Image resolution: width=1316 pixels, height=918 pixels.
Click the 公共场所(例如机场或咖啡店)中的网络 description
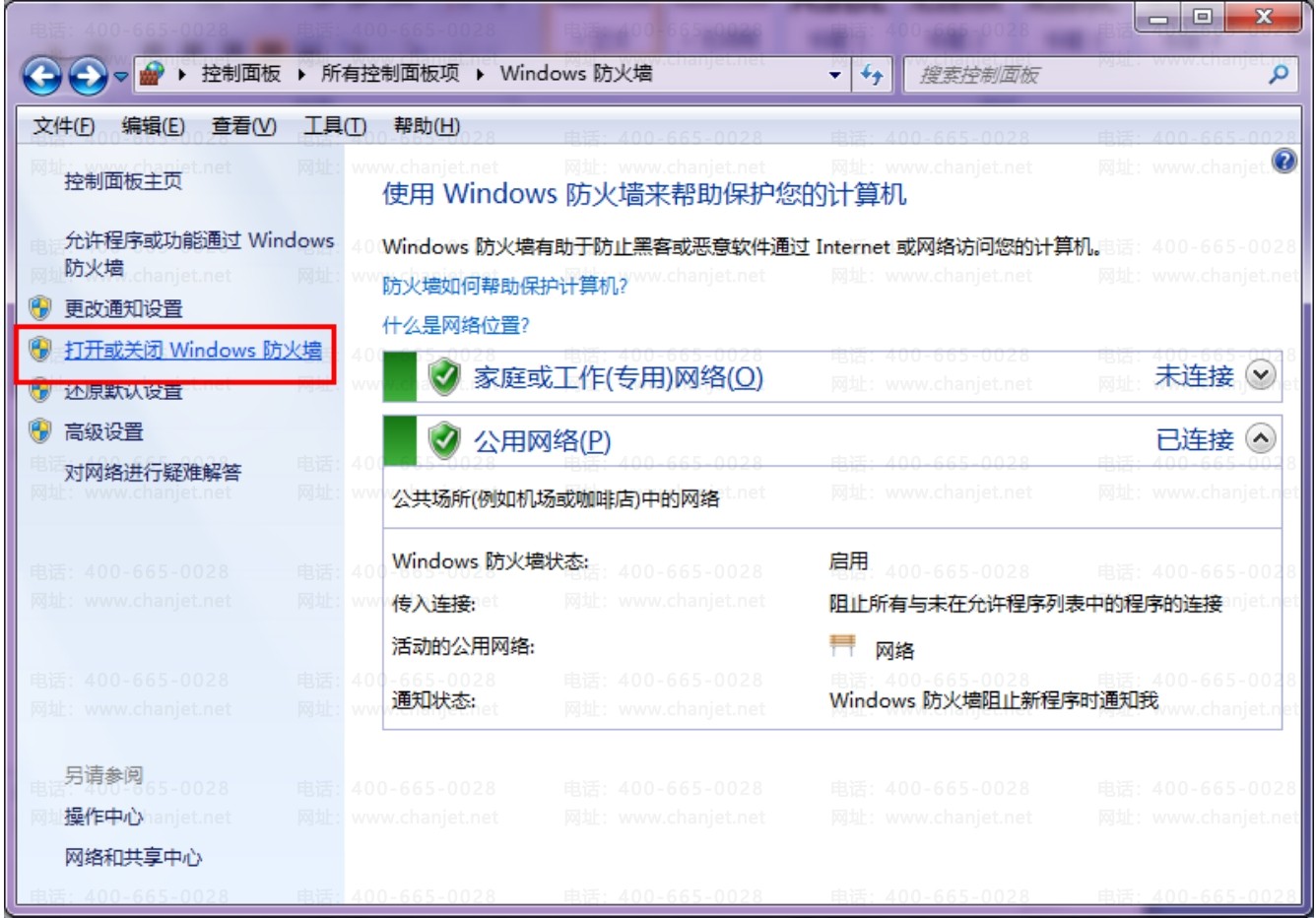click(x=556, y=499)
